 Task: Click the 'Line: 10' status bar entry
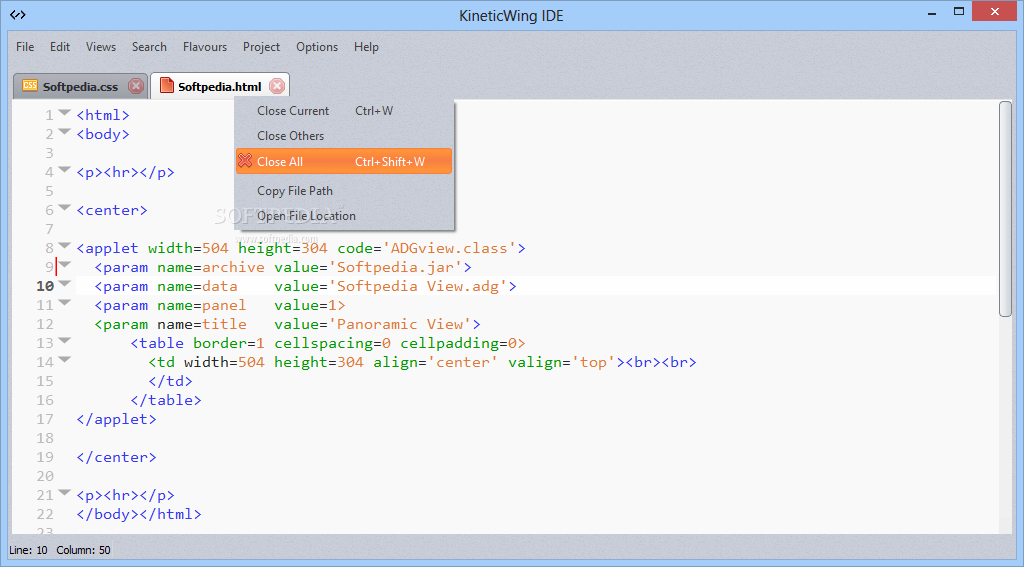point(27,550)
